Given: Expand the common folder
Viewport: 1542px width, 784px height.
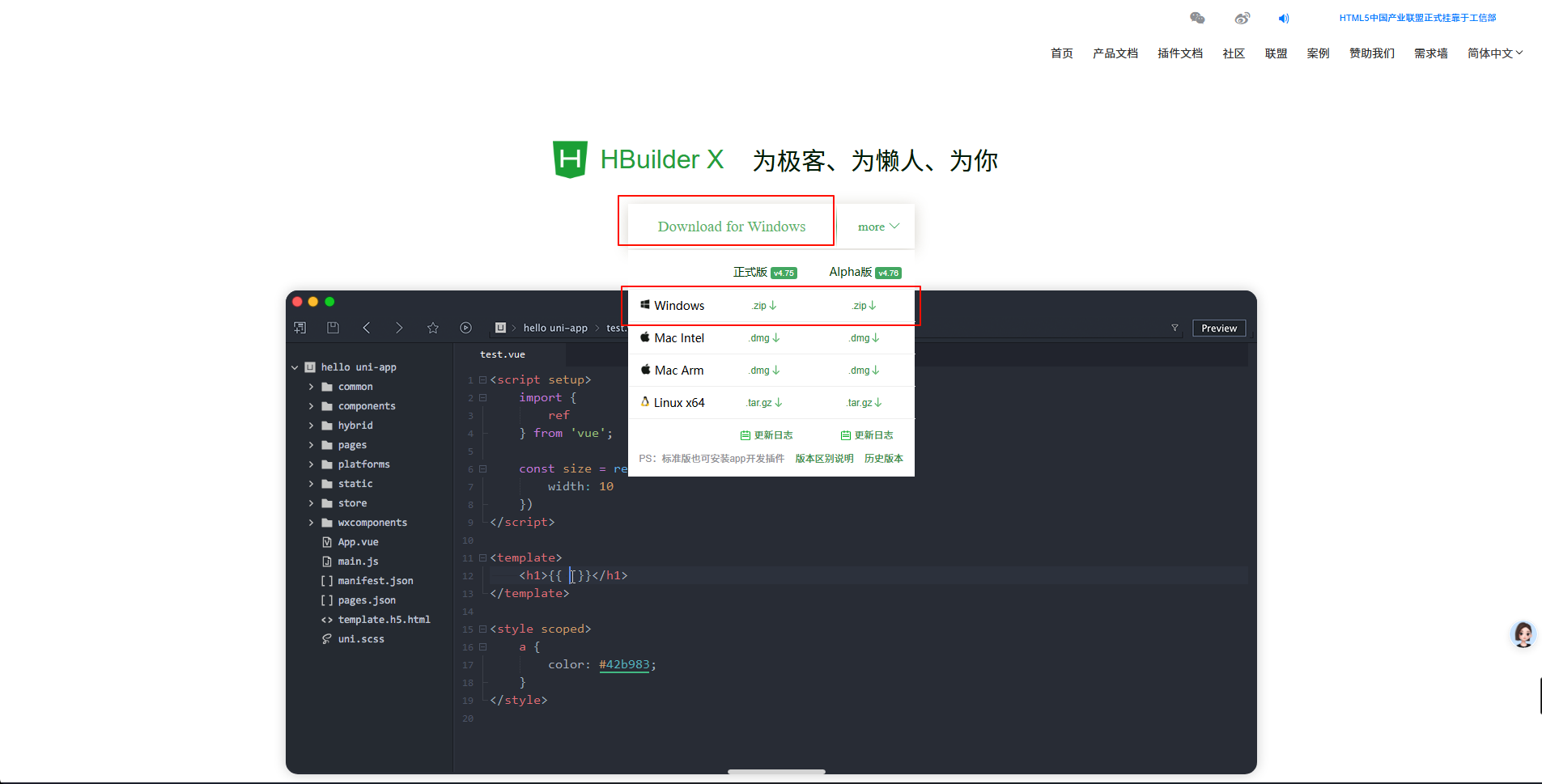Looking at the screenshot, I should 311,387.
